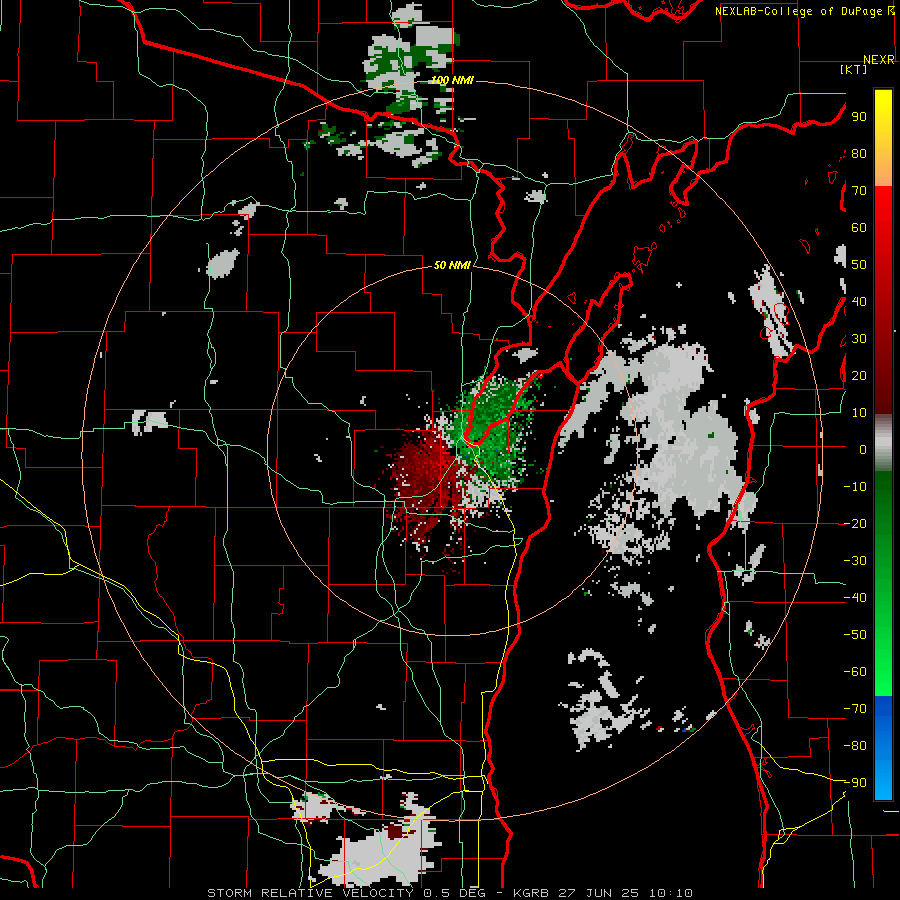Click the -90 value on velocity scale
The height and width of the screenshot is (900, 900).
pos(855,783)
